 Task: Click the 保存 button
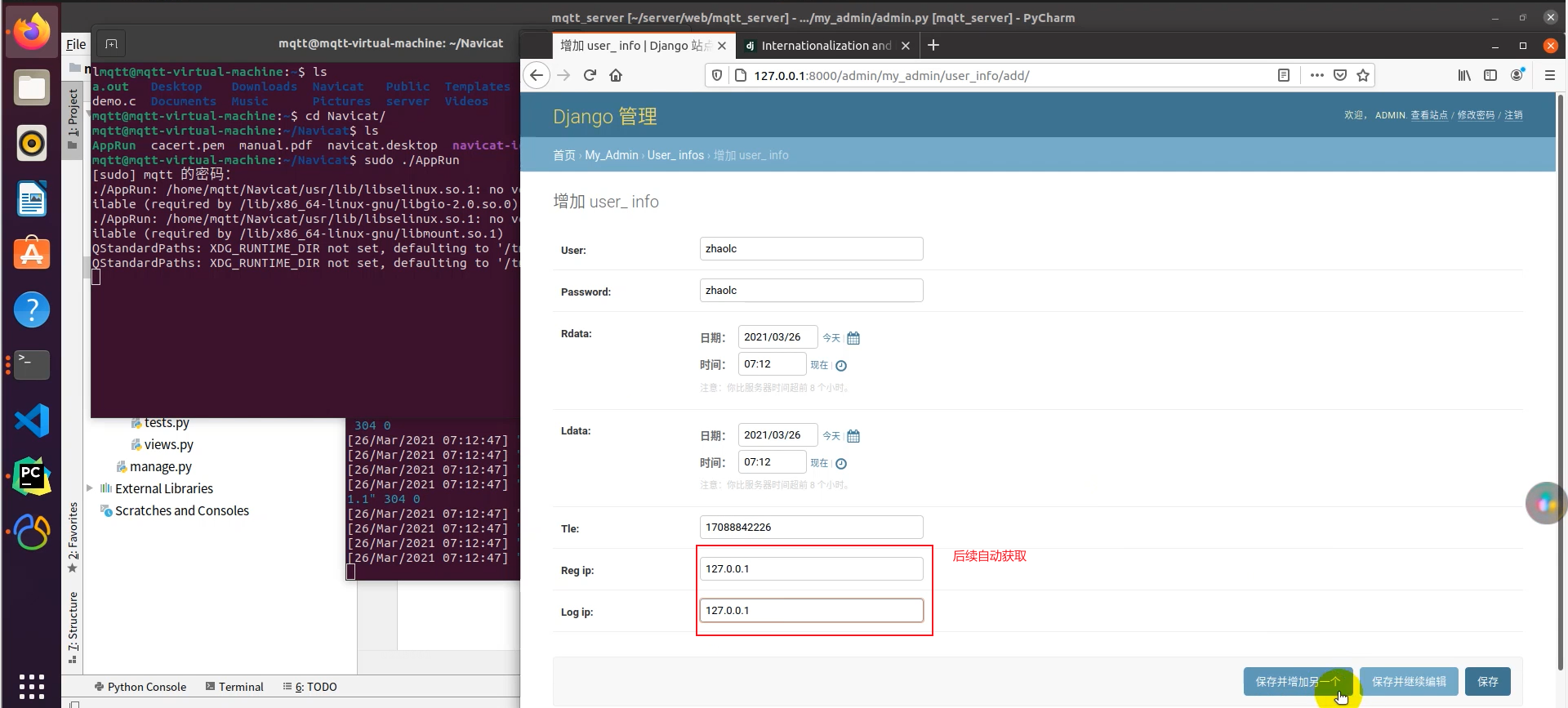coord(1488,681)
